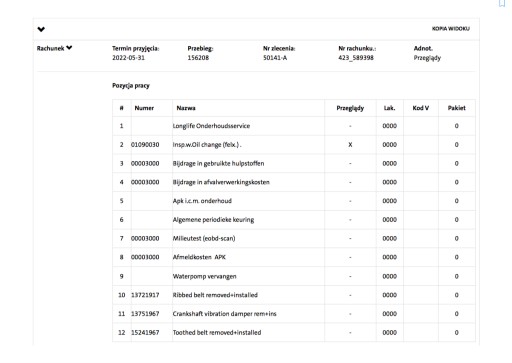Click part number 13751967
Viewport: 512px width, 363px height.
click(x=145, y=314)
